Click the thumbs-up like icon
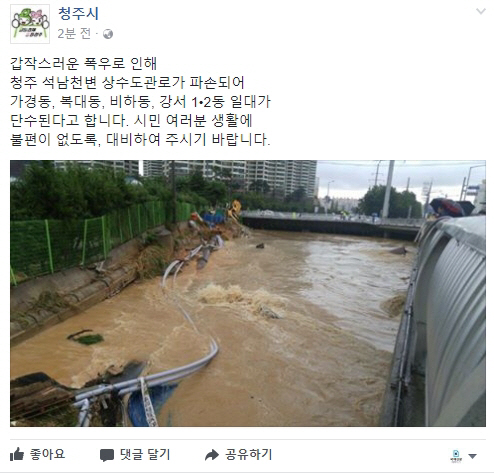494x473 pixels. (17, 454)
